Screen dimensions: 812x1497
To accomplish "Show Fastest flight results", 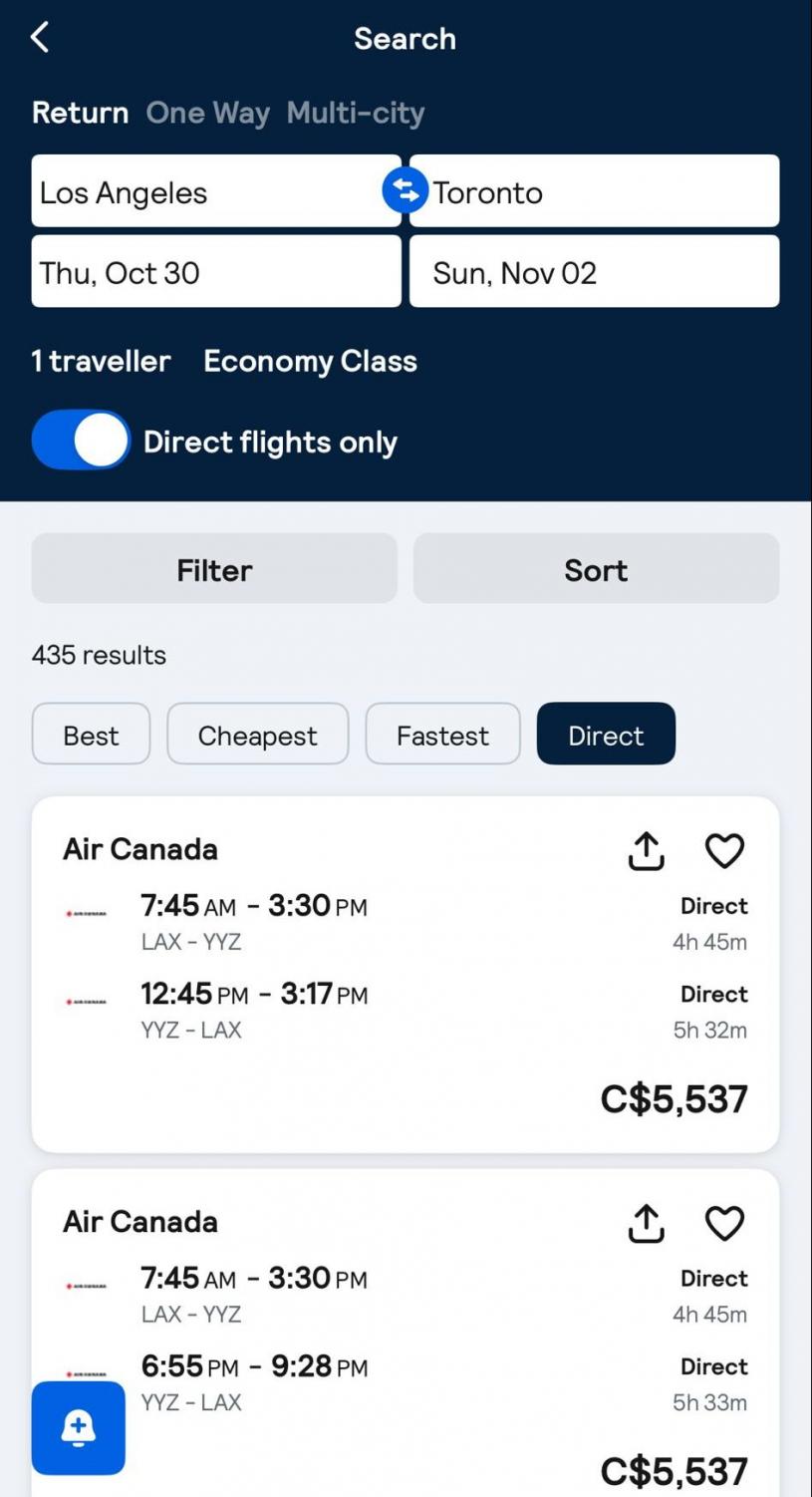I will point(442,735).
